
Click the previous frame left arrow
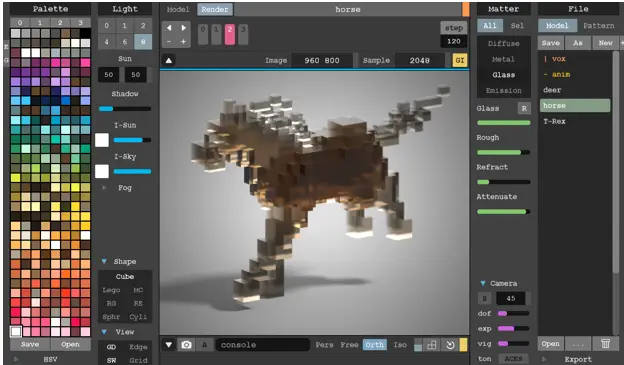169,28
